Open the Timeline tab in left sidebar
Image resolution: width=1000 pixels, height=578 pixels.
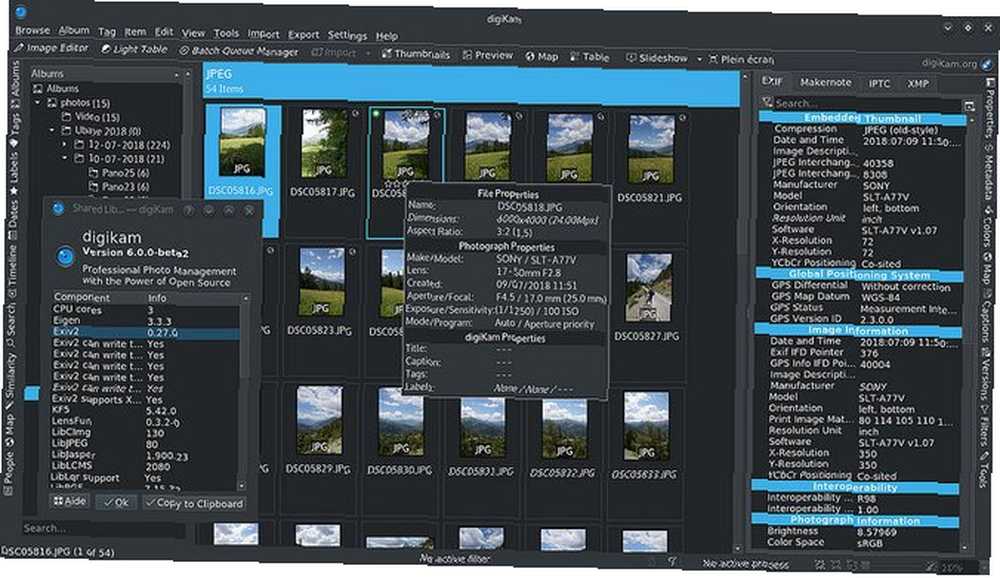13,272
